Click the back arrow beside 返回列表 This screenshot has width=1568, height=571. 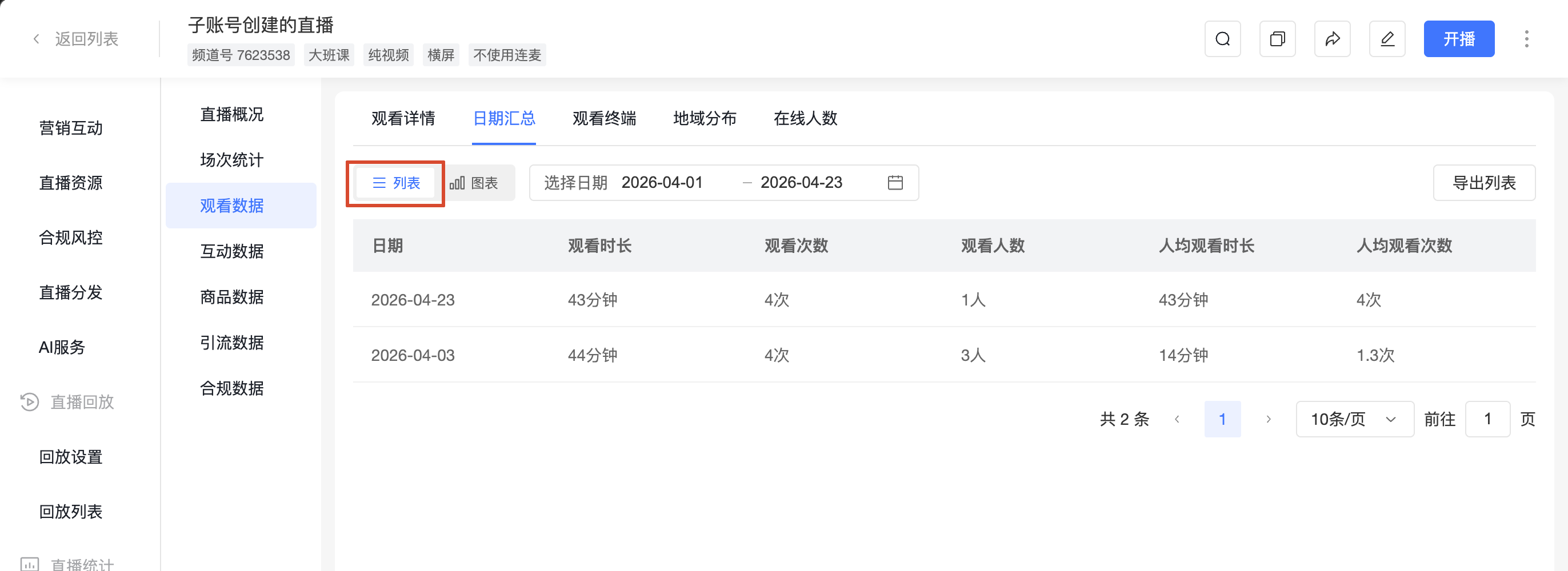pyautogui.click(x=37, y=39)
